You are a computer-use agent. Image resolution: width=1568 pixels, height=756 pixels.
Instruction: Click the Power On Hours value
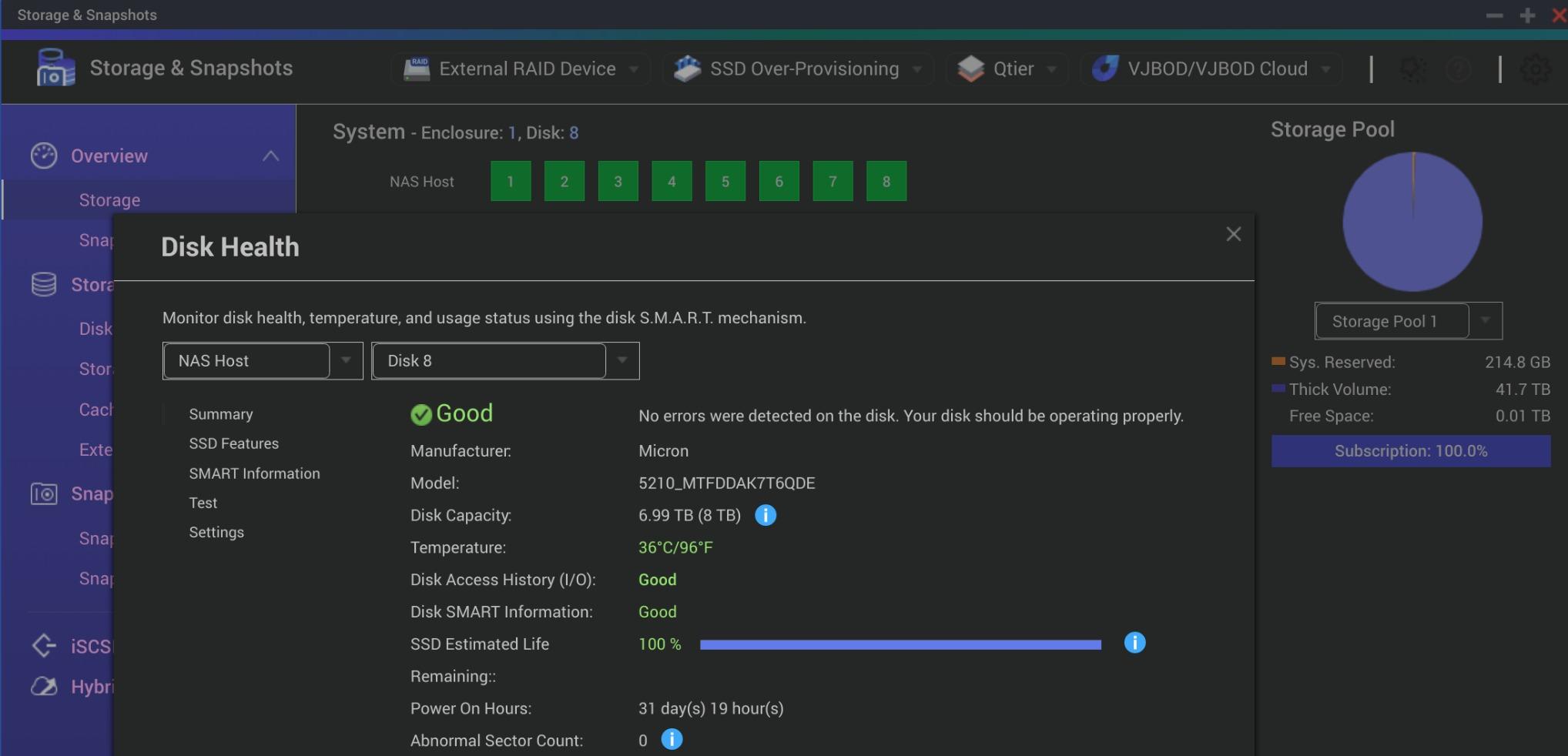click(x=711, y=708)
